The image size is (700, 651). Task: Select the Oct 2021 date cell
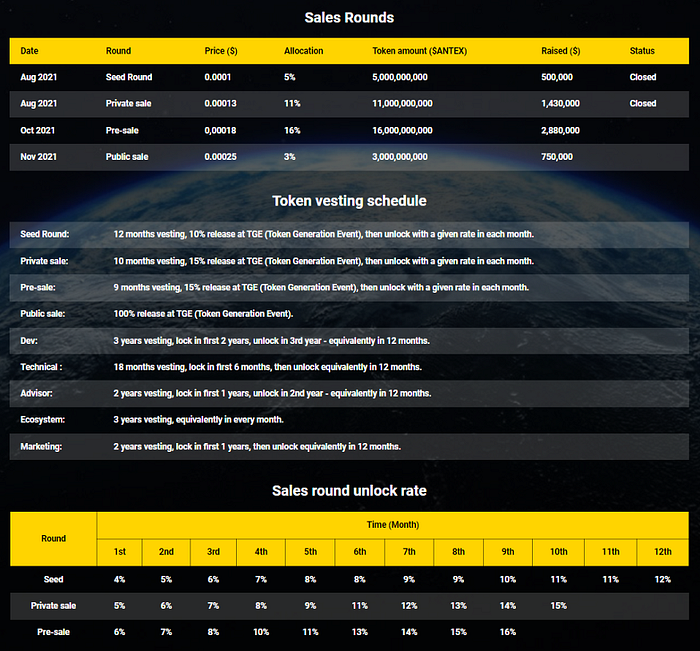tap(38, 130)
